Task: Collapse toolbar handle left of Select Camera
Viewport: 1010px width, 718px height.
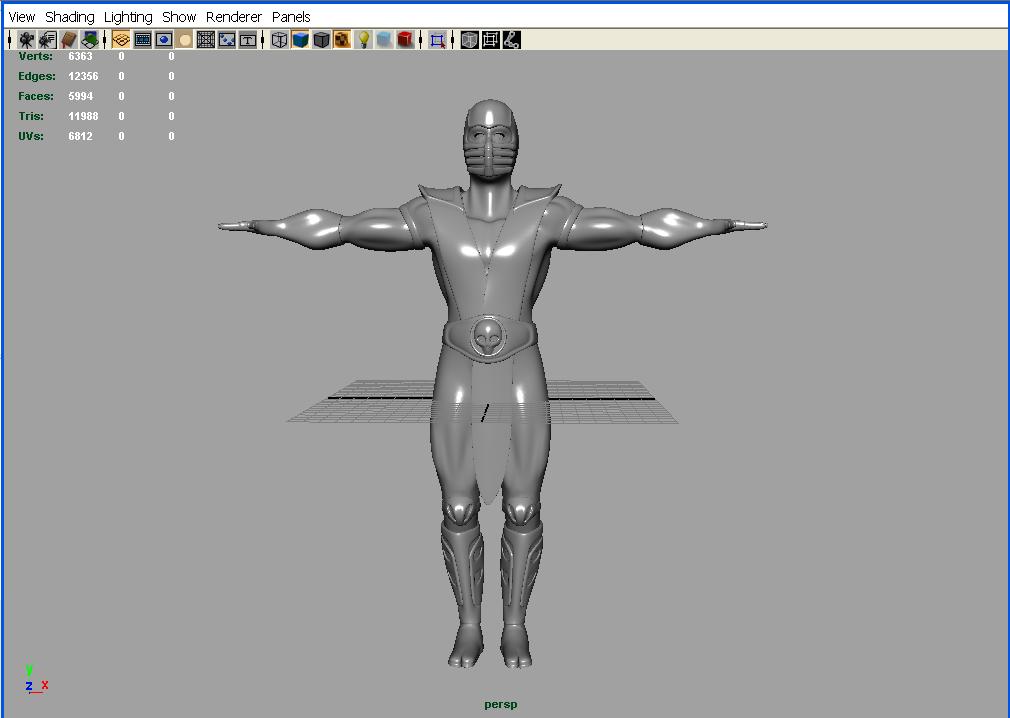Action: (x=10, y=40)
